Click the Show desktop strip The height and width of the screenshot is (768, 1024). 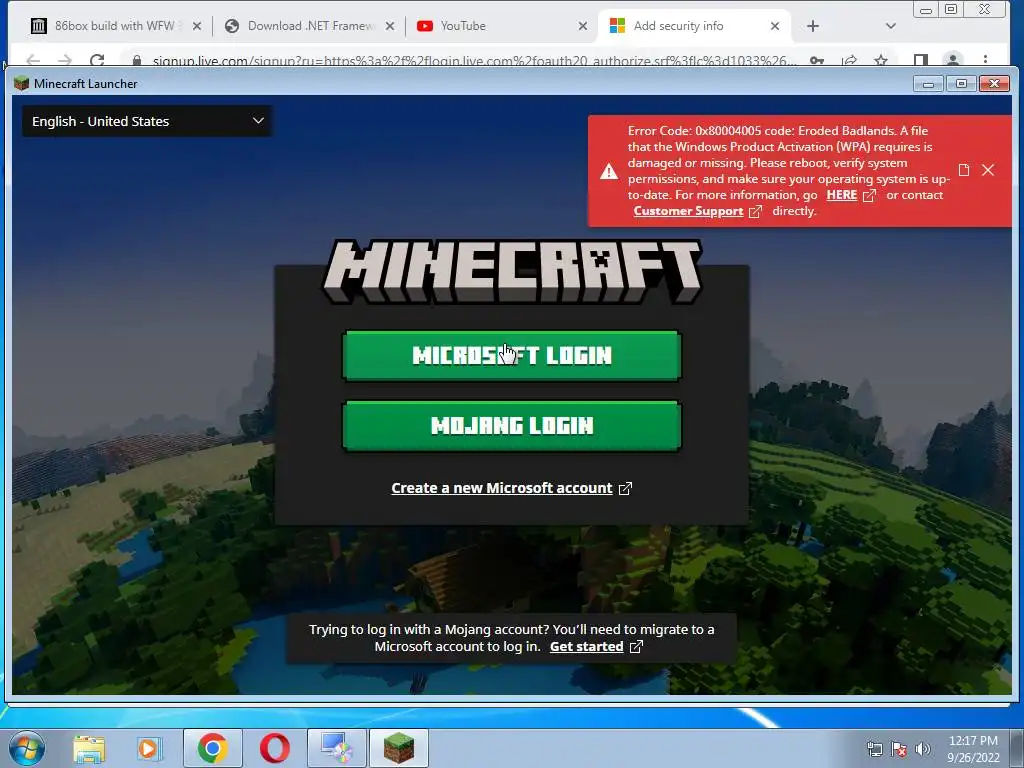coord(1017,748)
